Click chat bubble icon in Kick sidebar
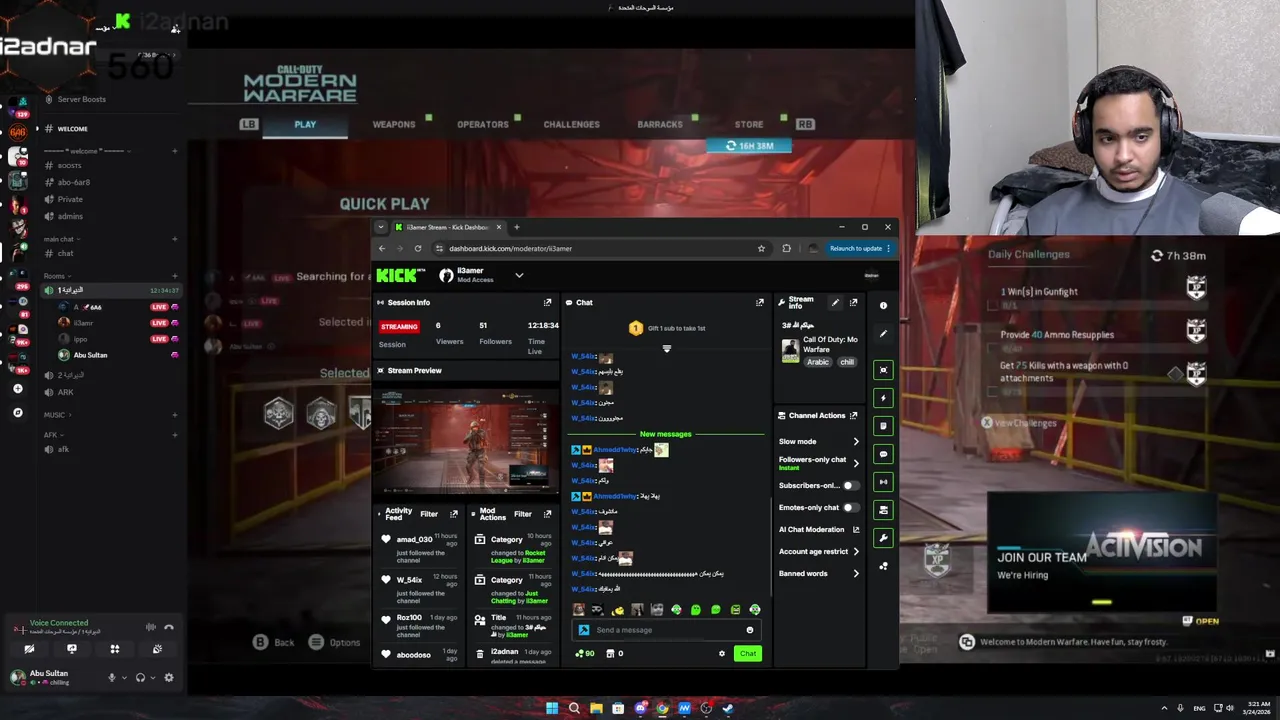 (883, 454)
